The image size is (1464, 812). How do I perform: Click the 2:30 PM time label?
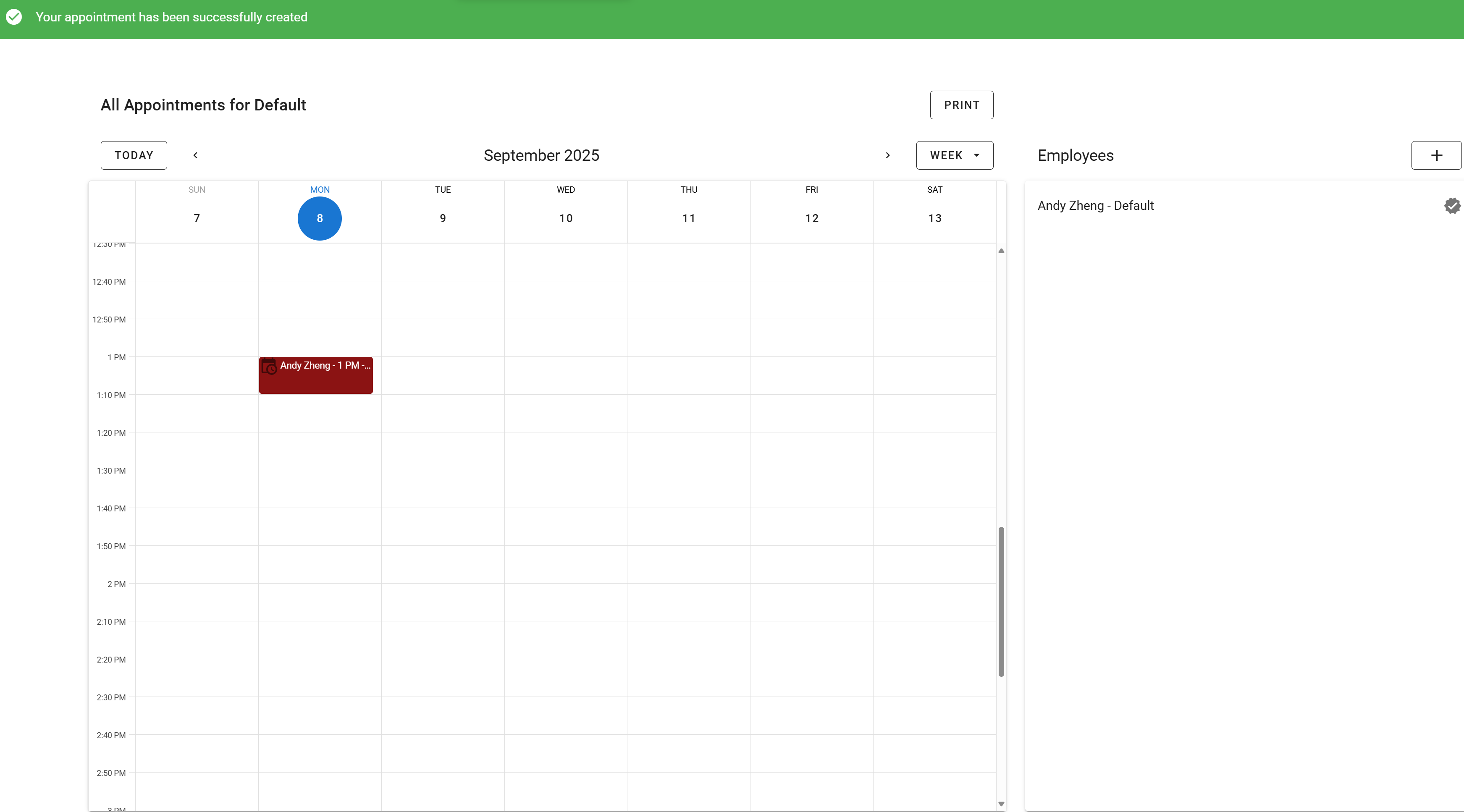111,697
